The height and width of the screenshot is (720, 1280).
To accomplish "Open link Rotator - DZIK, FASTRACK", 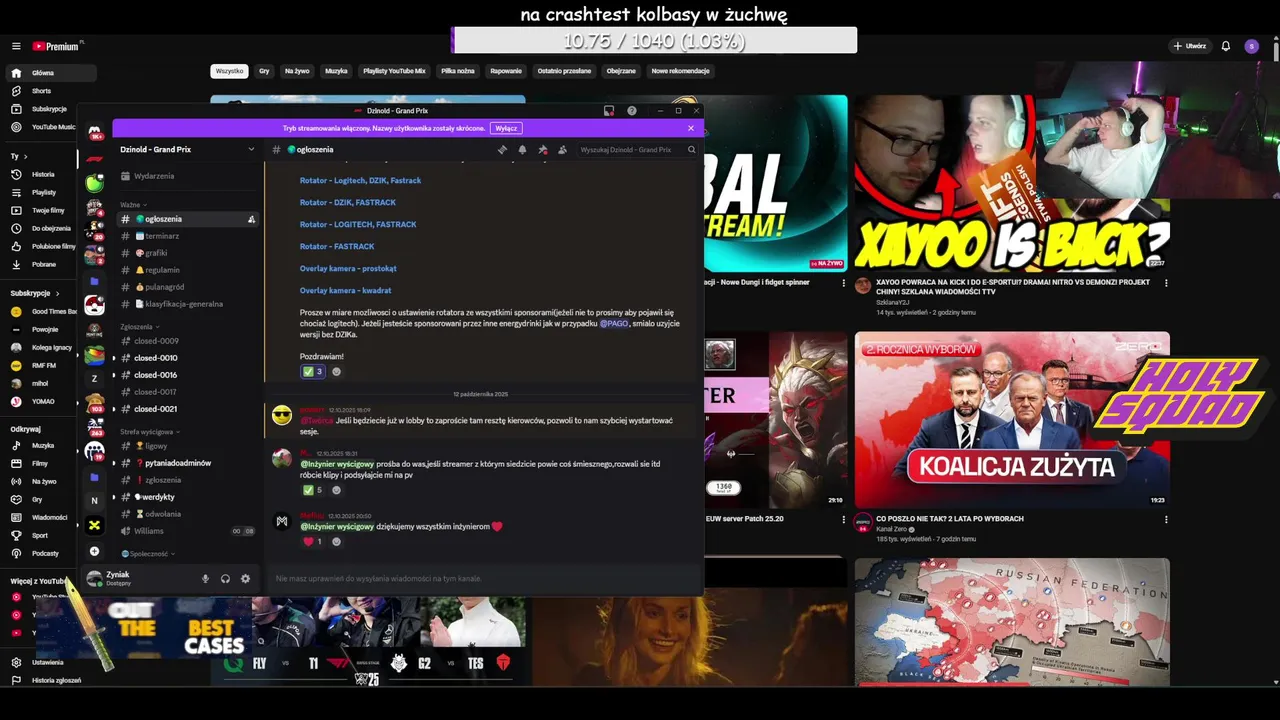I will (348, 203).
